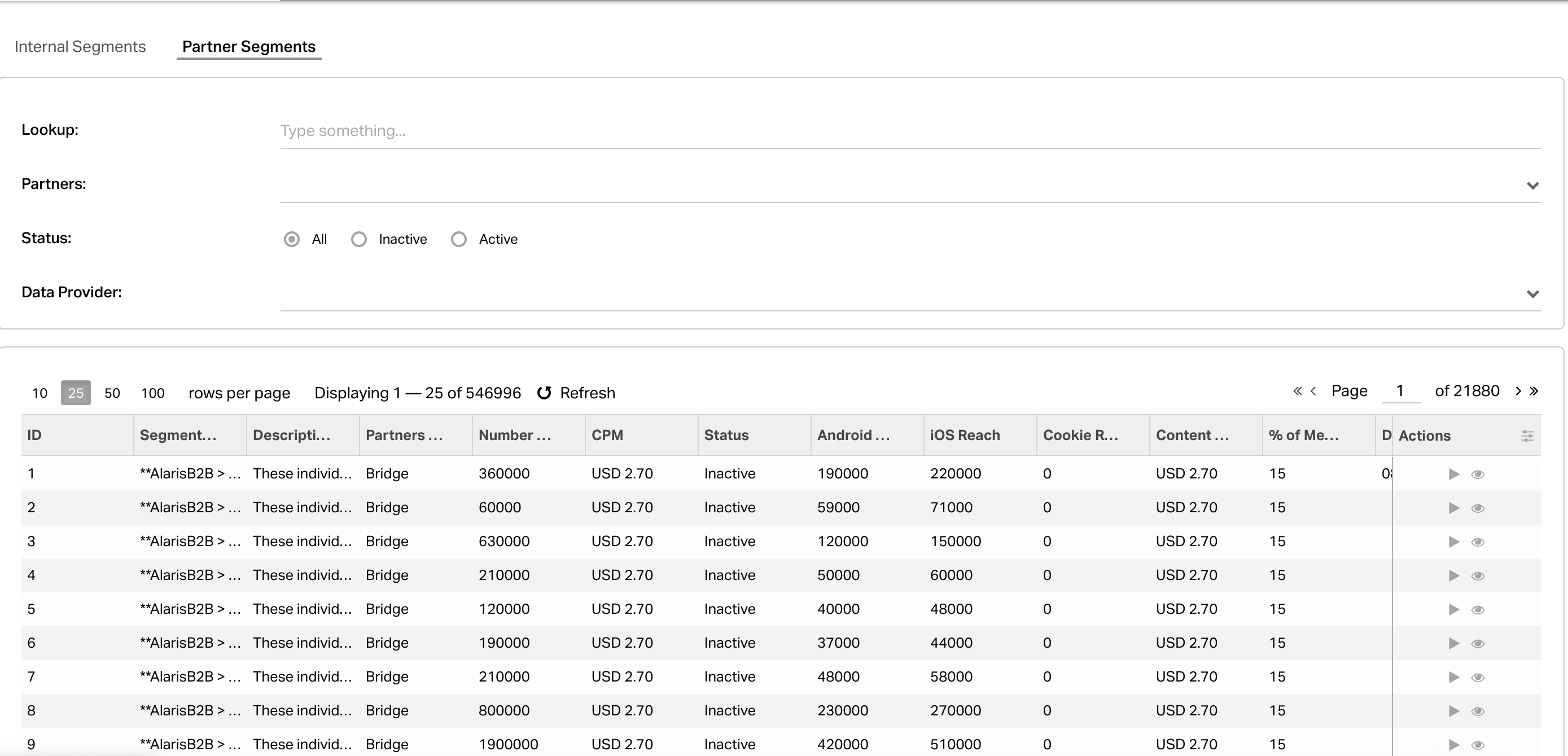Sort by the CPM column header

coord(642,436)
